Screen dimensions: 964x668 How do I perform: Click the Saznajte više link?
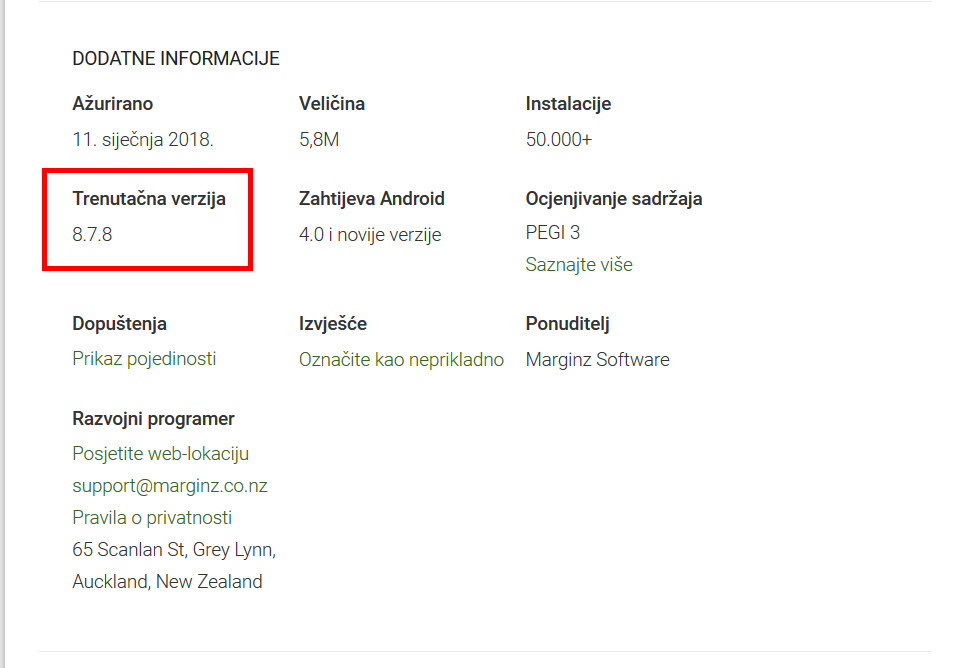click(579, 265)
